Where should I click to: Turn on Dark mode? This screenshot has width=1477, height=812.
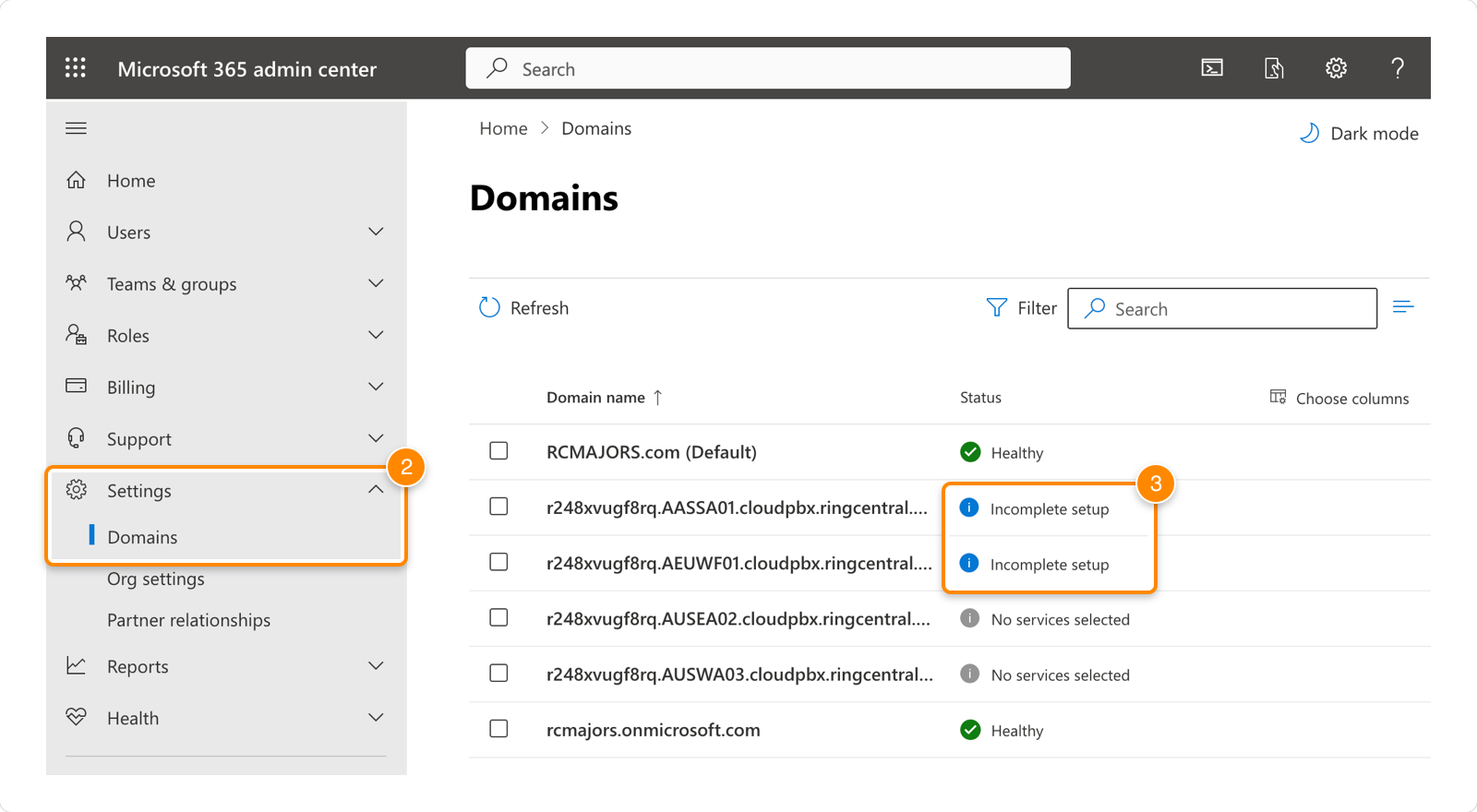pos(1359,134)
